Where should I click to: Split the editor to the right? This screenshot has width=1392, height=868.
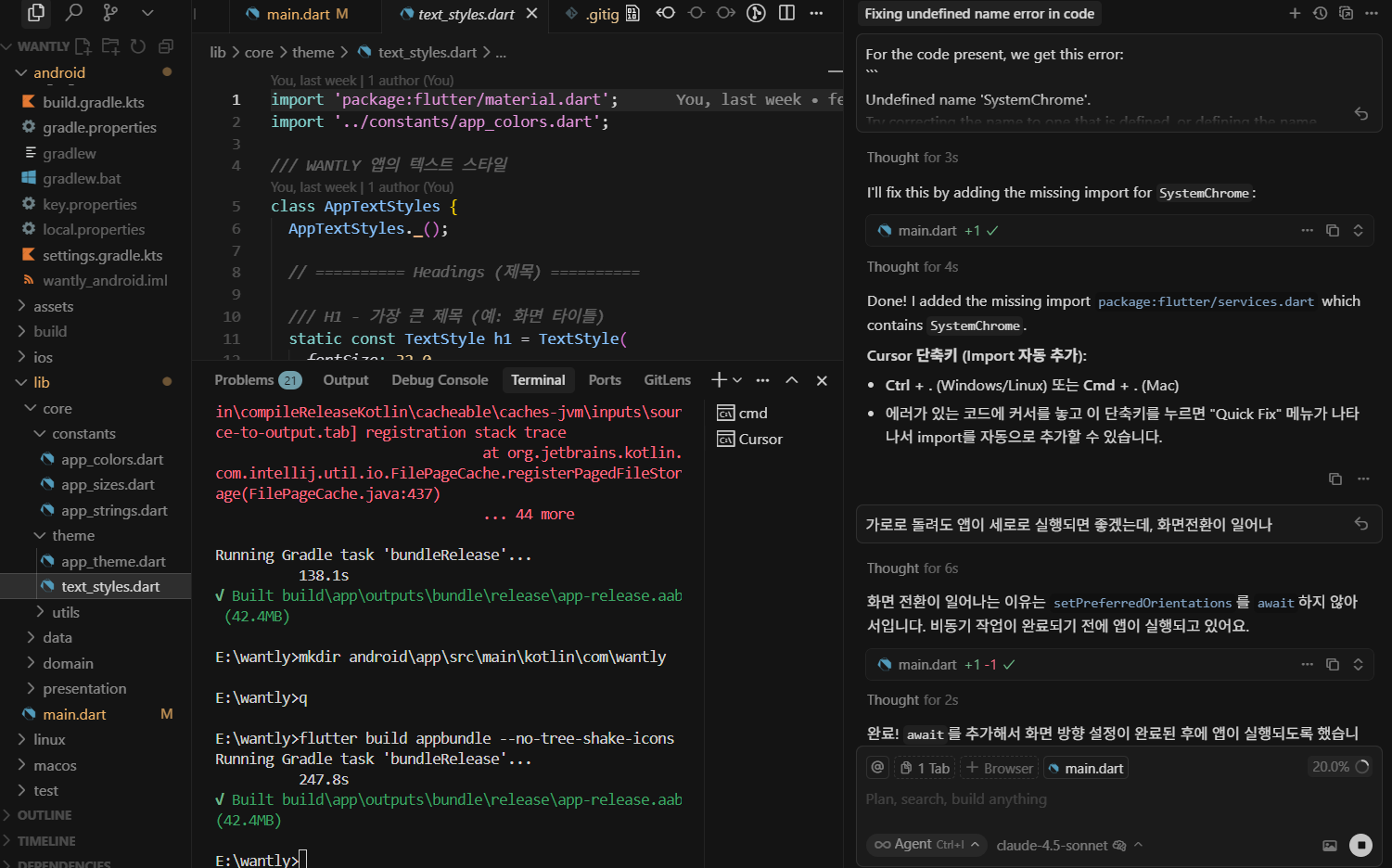786,13
